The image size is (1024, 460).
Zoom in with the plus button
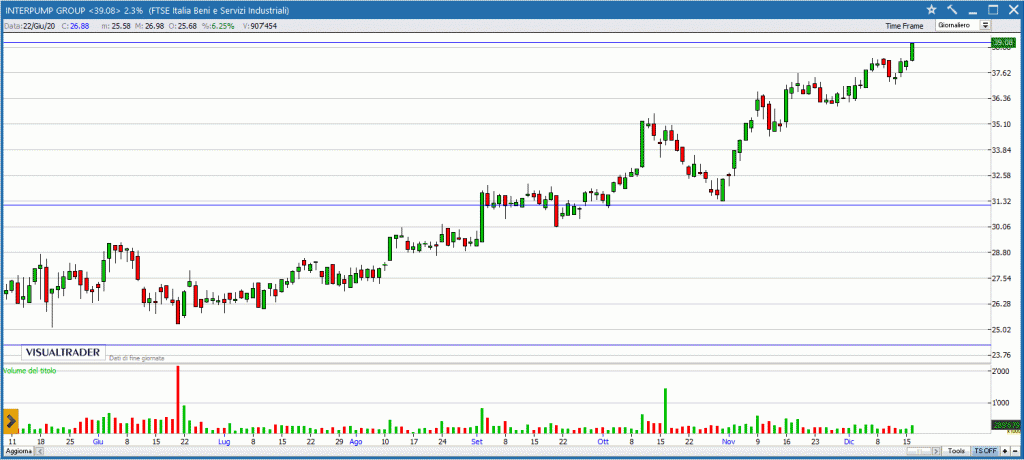click(x=1004, y=452)
